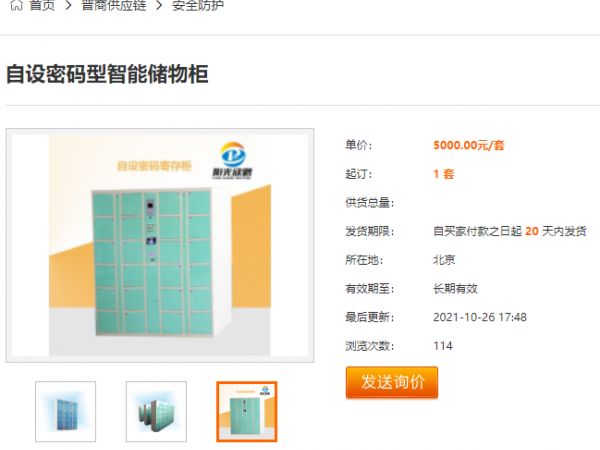Select the angled lockers middle thumbnail

click(x=156, y=412)
